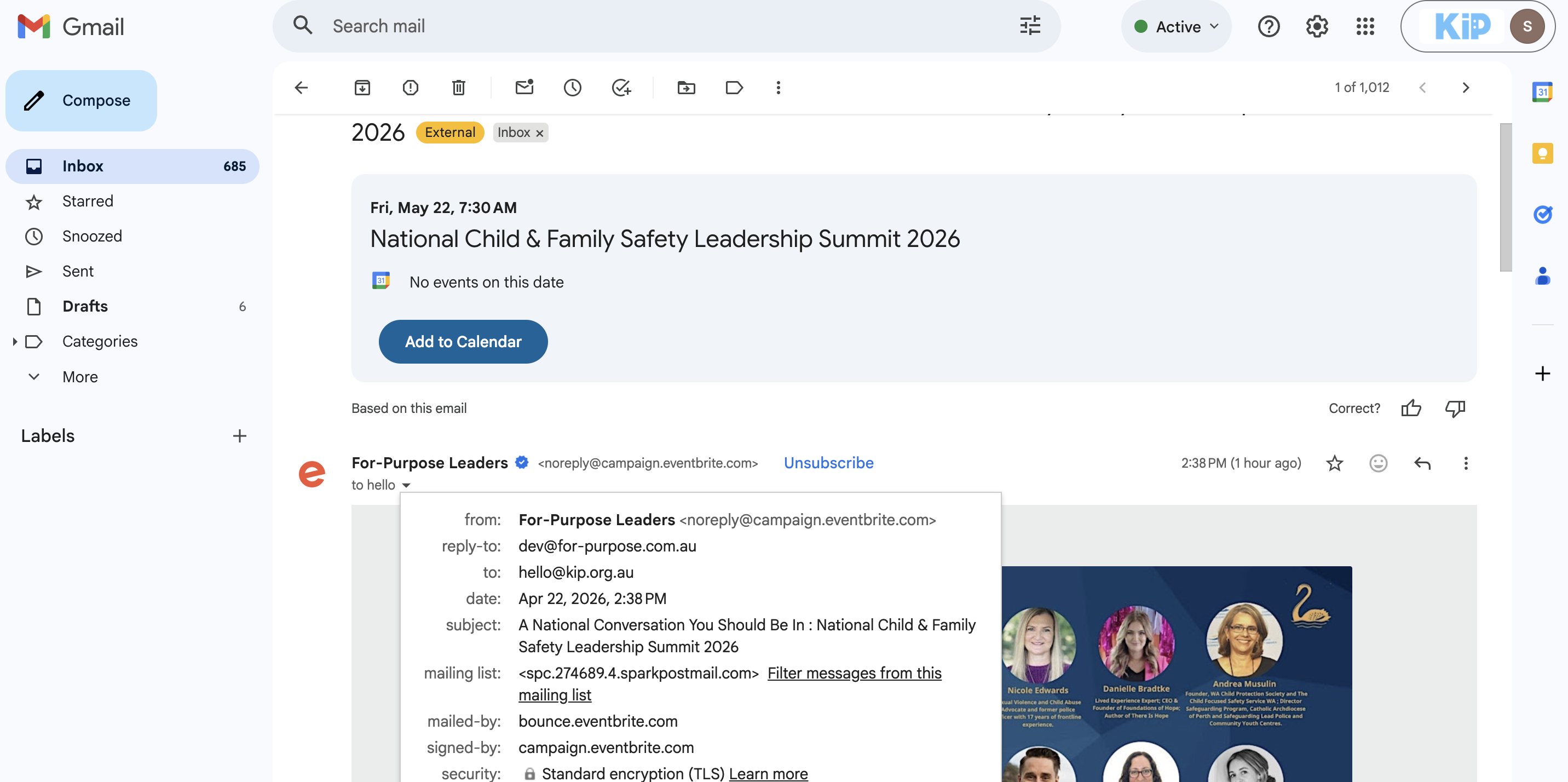Click the Add to Tasks icon
1568x782 pixels.
(x=621, y=88)
